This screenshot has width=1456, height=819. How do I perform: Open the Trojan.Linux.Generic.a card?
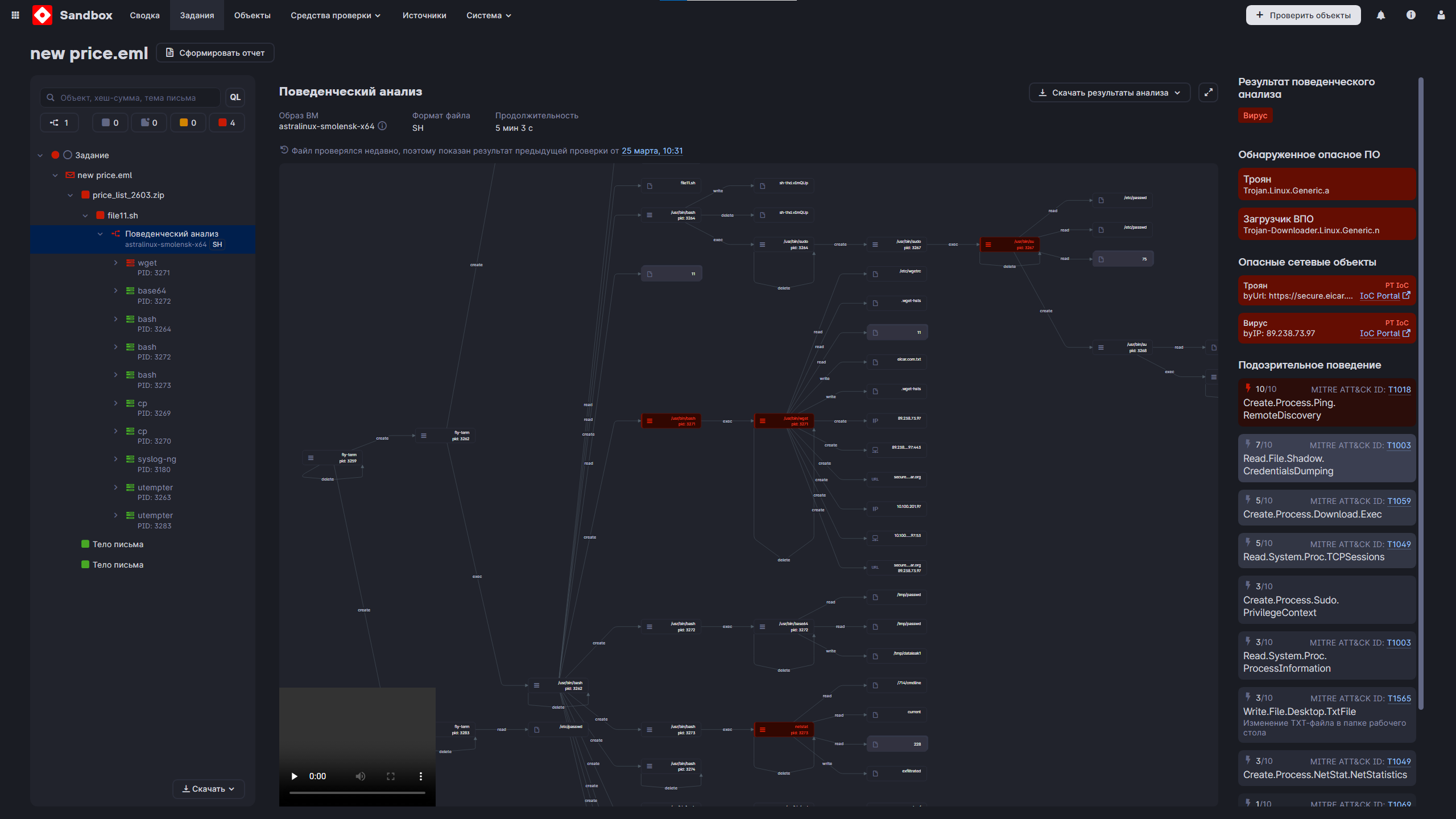tap(1326, 184)
